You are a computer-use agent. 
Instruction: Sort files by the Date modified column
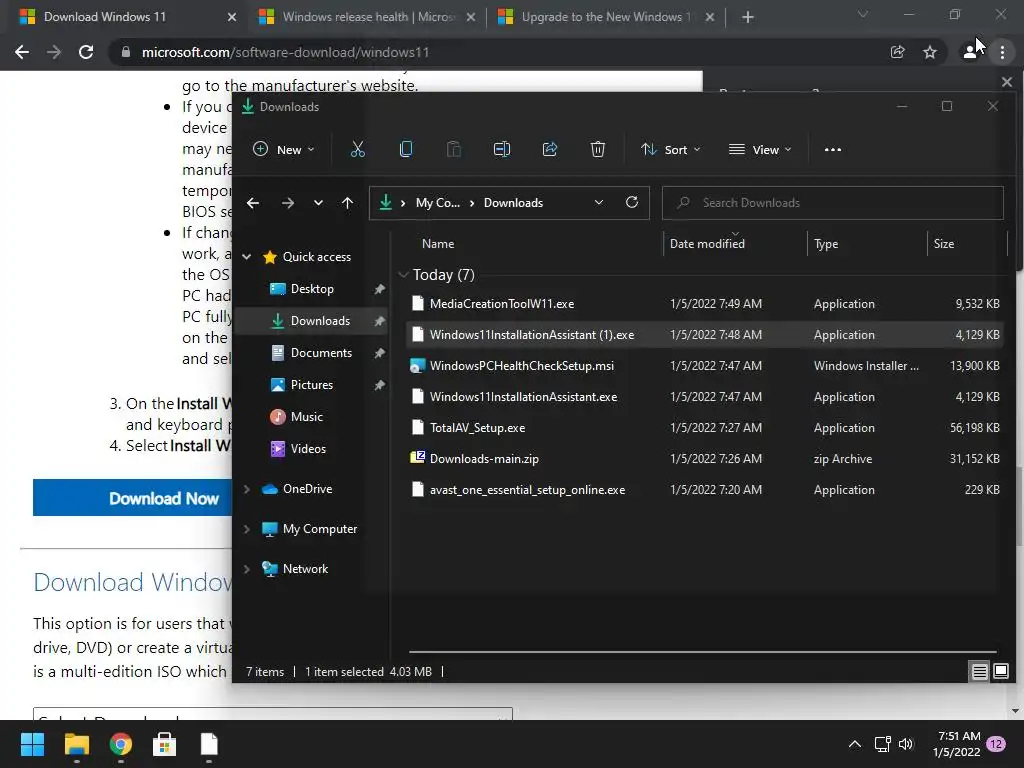(707, 244)
